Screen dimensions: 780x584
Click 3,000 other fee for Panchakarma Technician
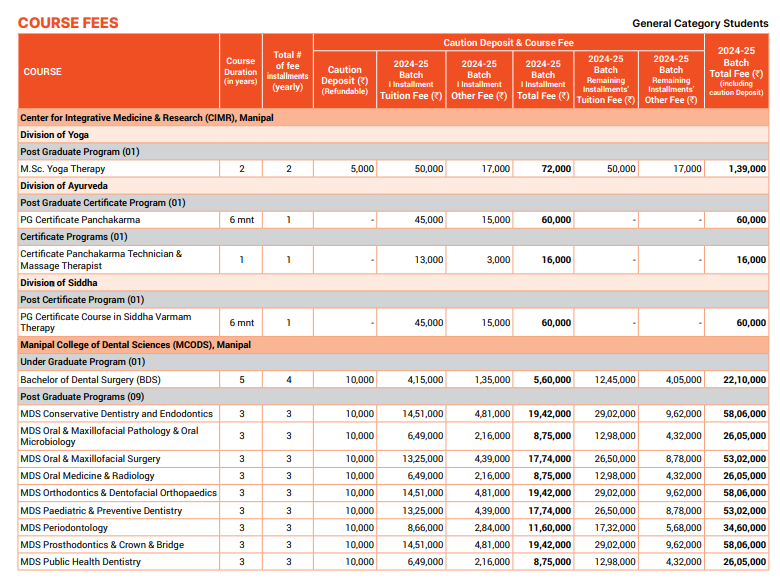click(498, 260)
